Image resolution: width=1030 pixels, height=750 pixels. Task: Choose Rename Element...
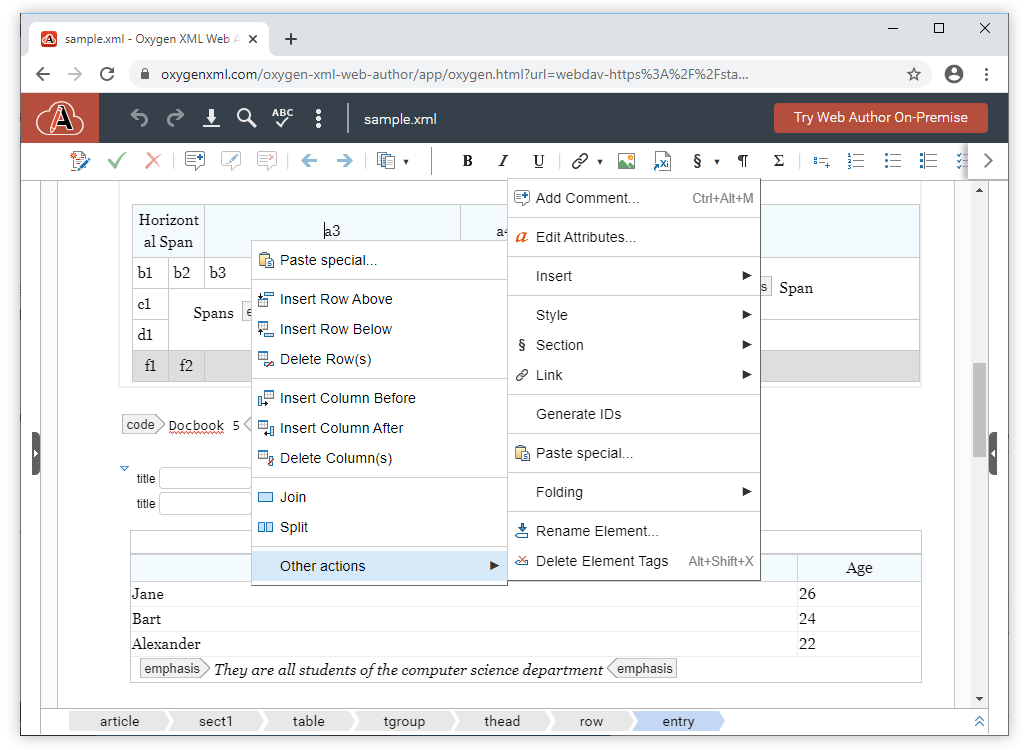tap(634, 531)
